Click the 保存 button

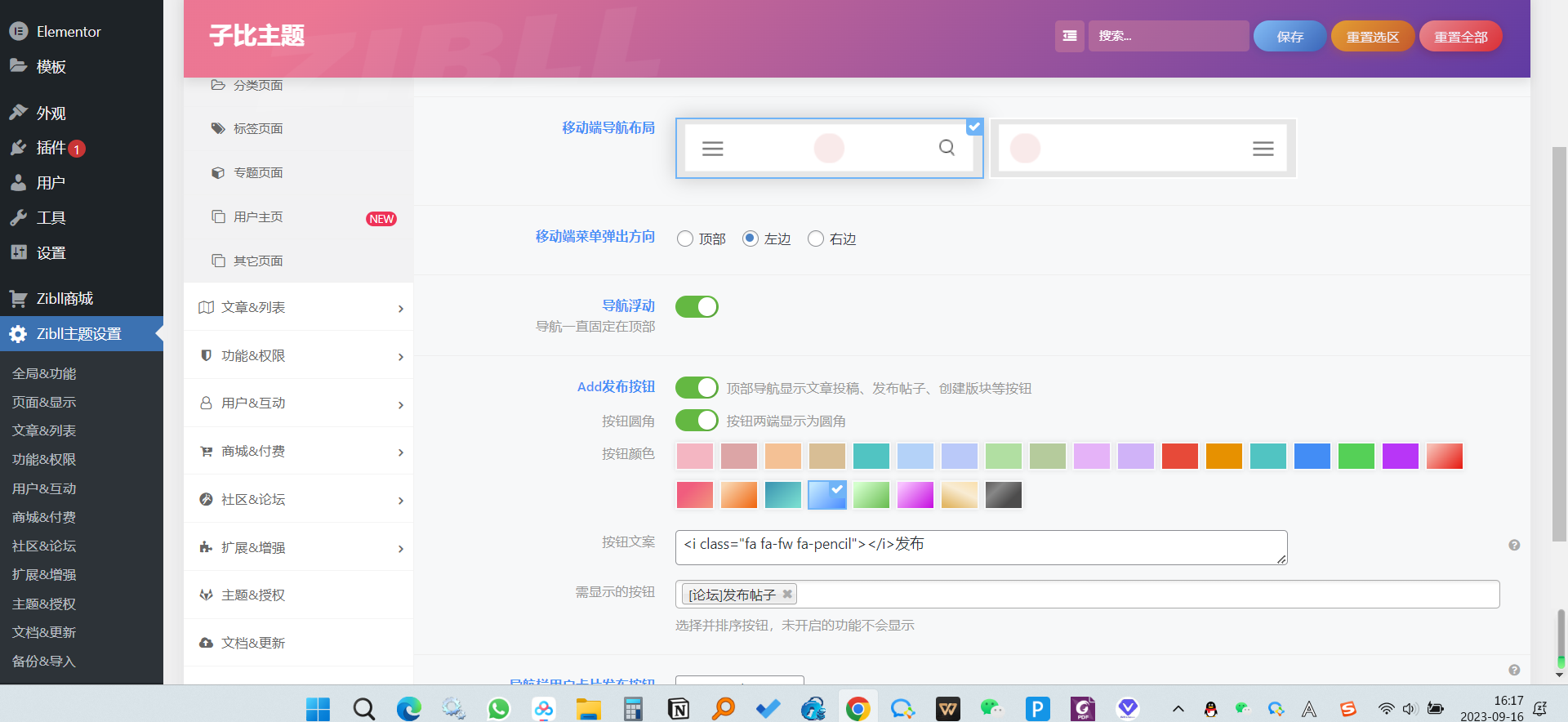pos(1290,36)
